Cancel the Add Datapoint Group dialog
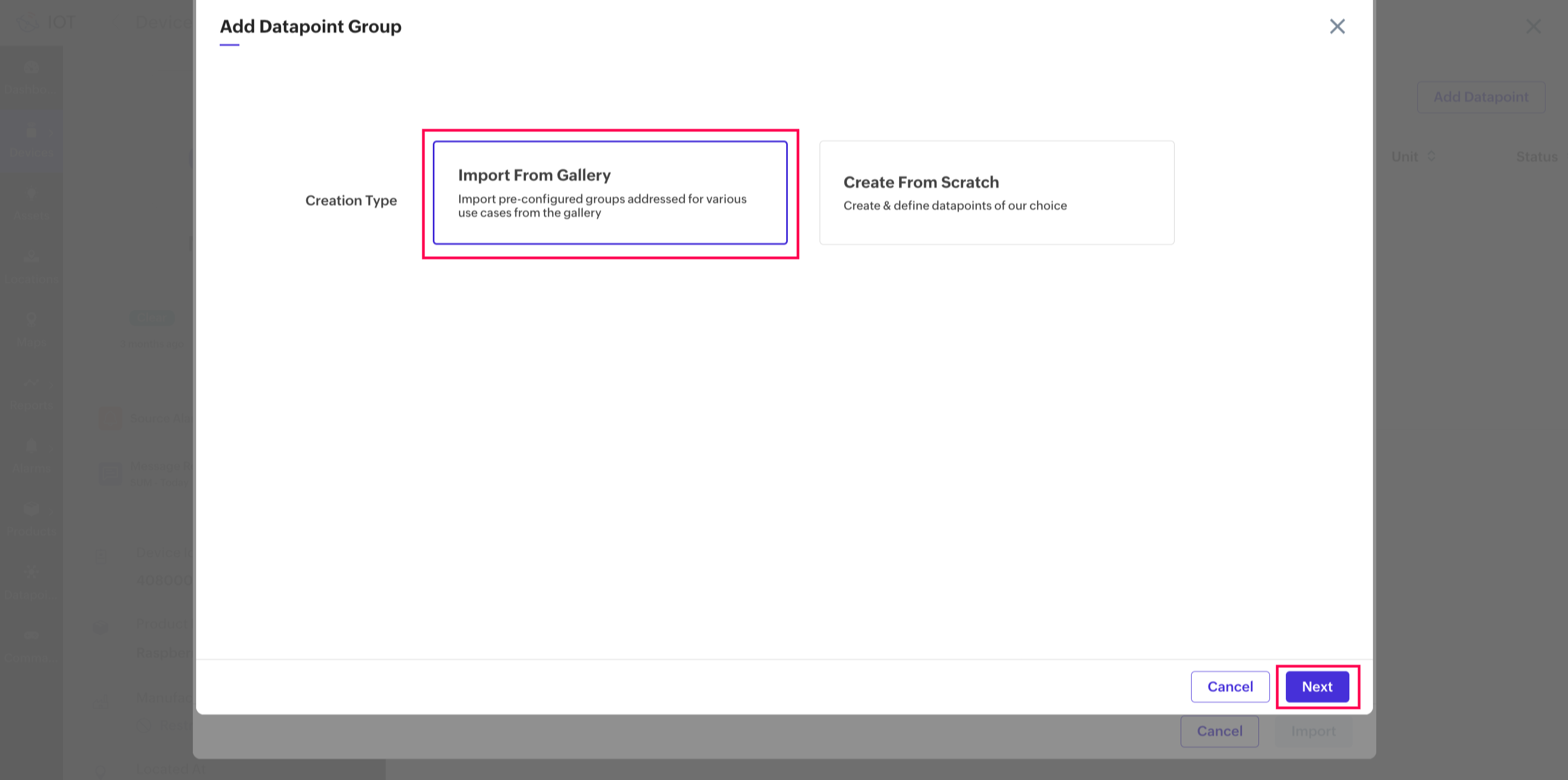 tap(1229, 686)
